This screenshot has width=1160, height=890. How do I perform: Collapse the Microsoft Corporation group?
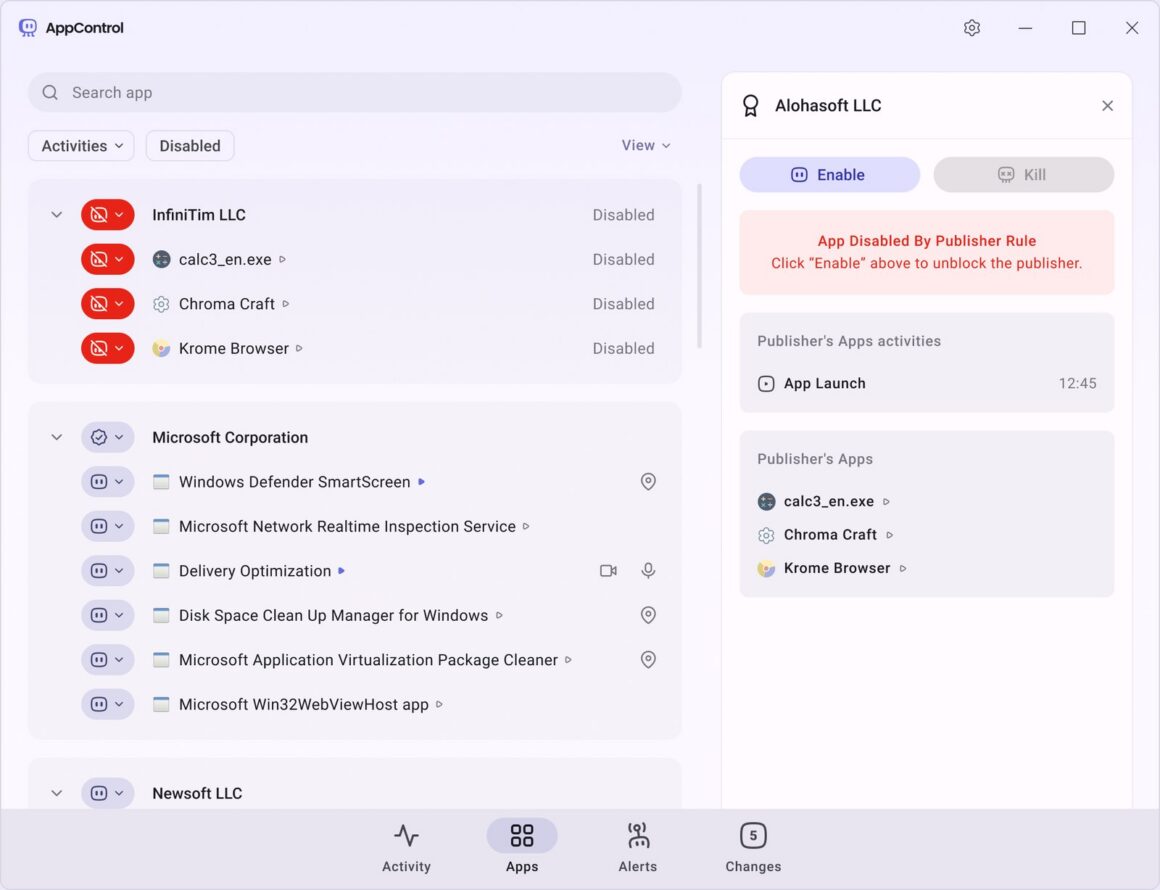click(x=57, y=437)
